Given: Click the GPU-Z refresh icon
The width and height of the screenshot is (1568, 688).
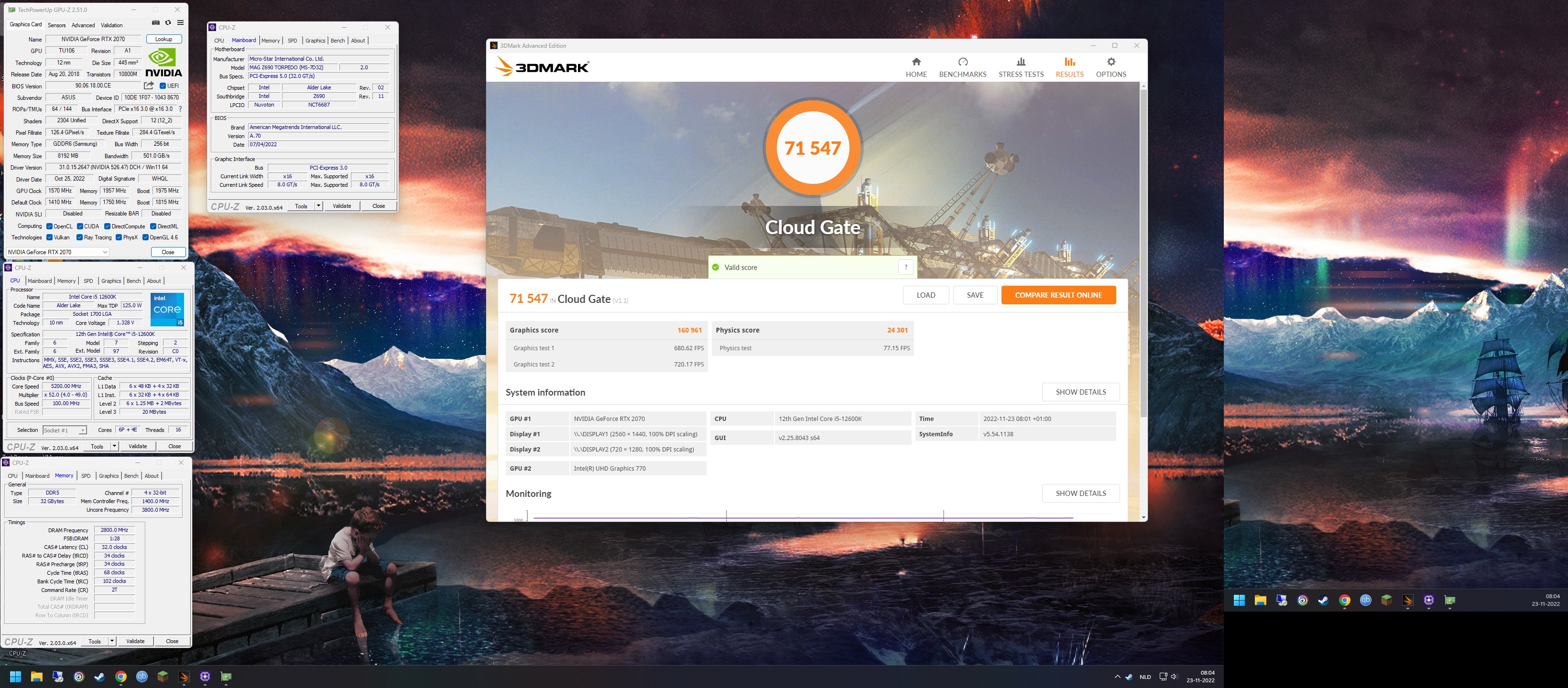Looking at the screenshot, I should tap(168, 23).
